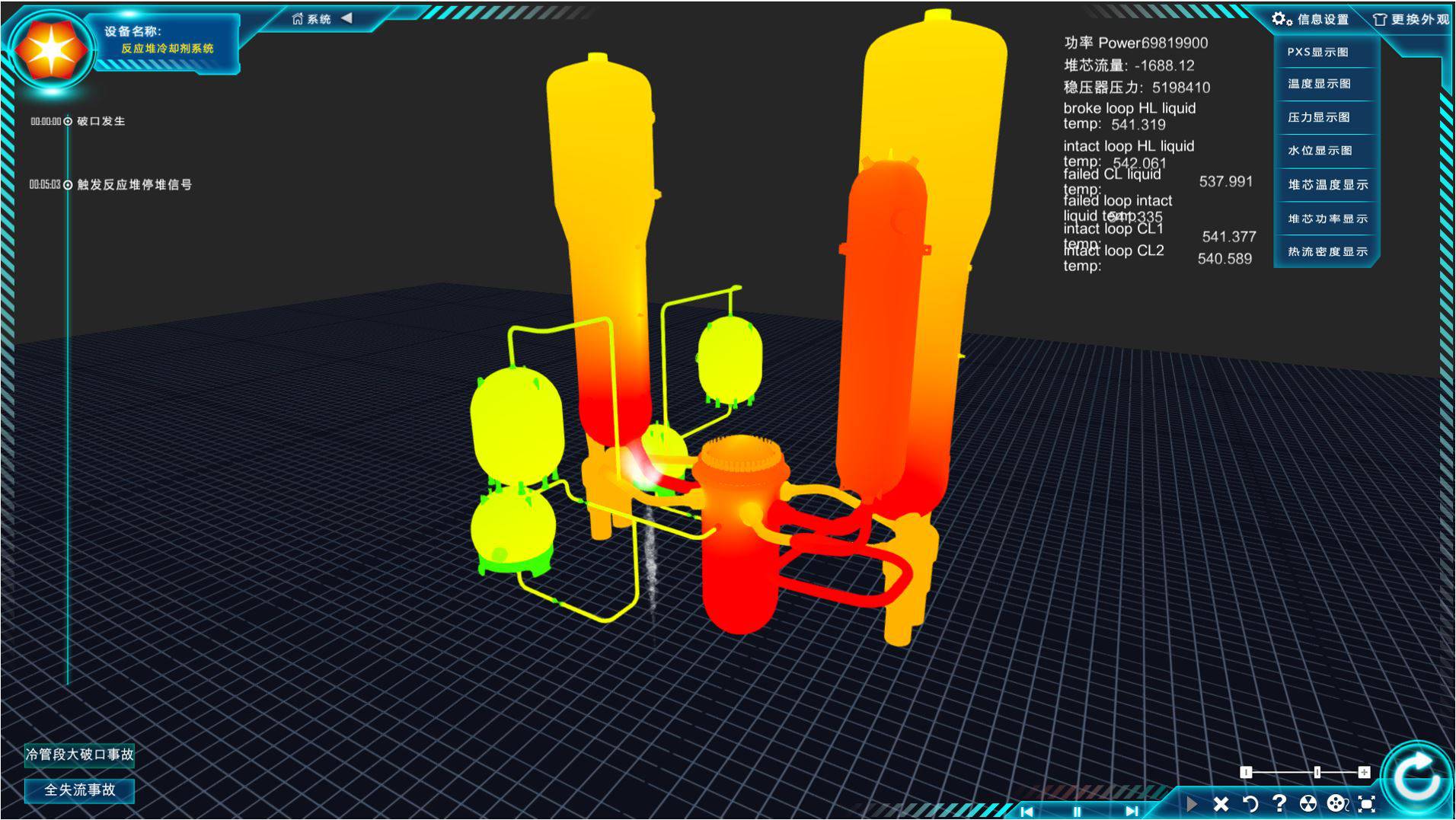Image resolution: width=1456 pixels, height=820 pixels.
Task: Skip to the previous timeline event
Action: click(x=1027, y=812)
